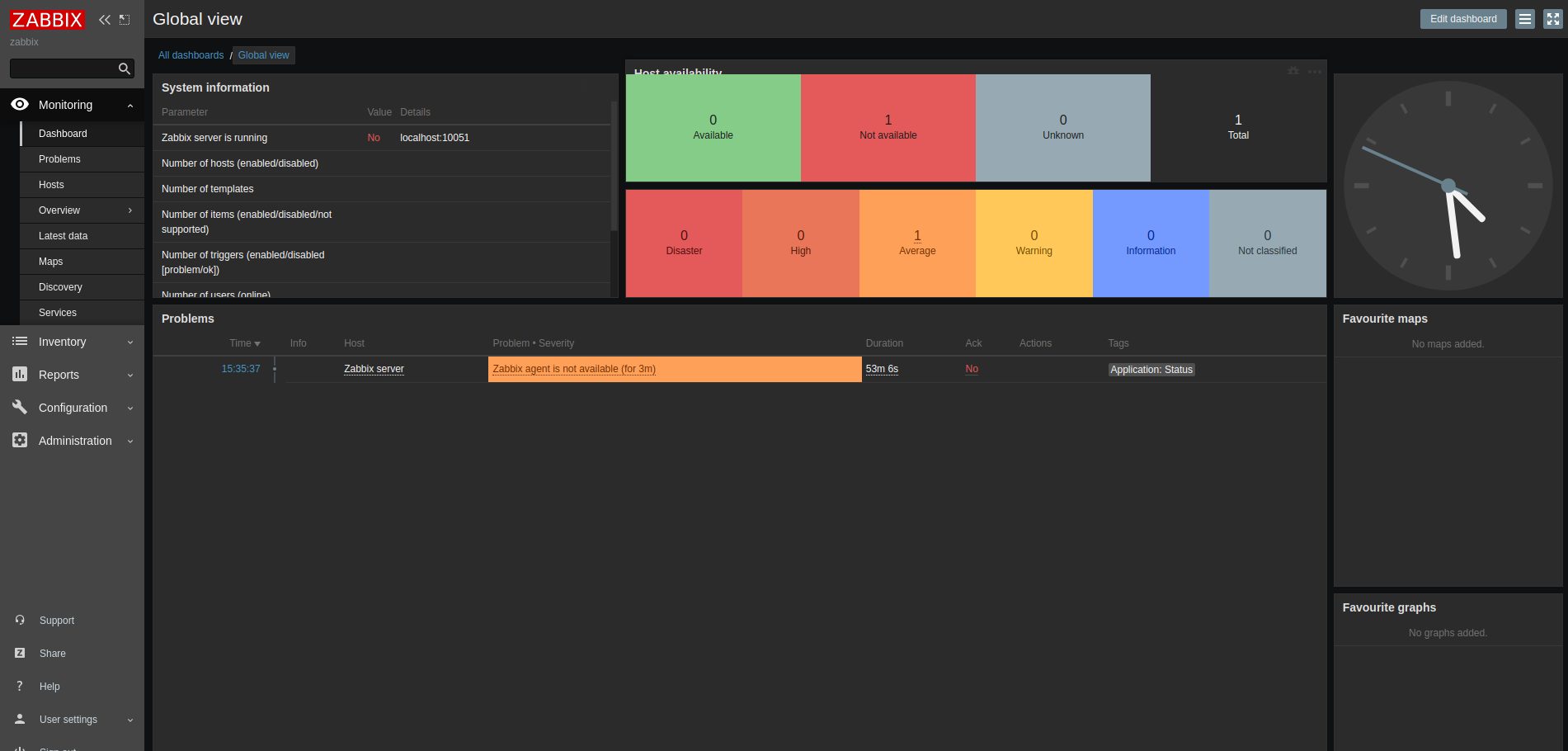Expand the Administration menu chevron

point(130,442)
